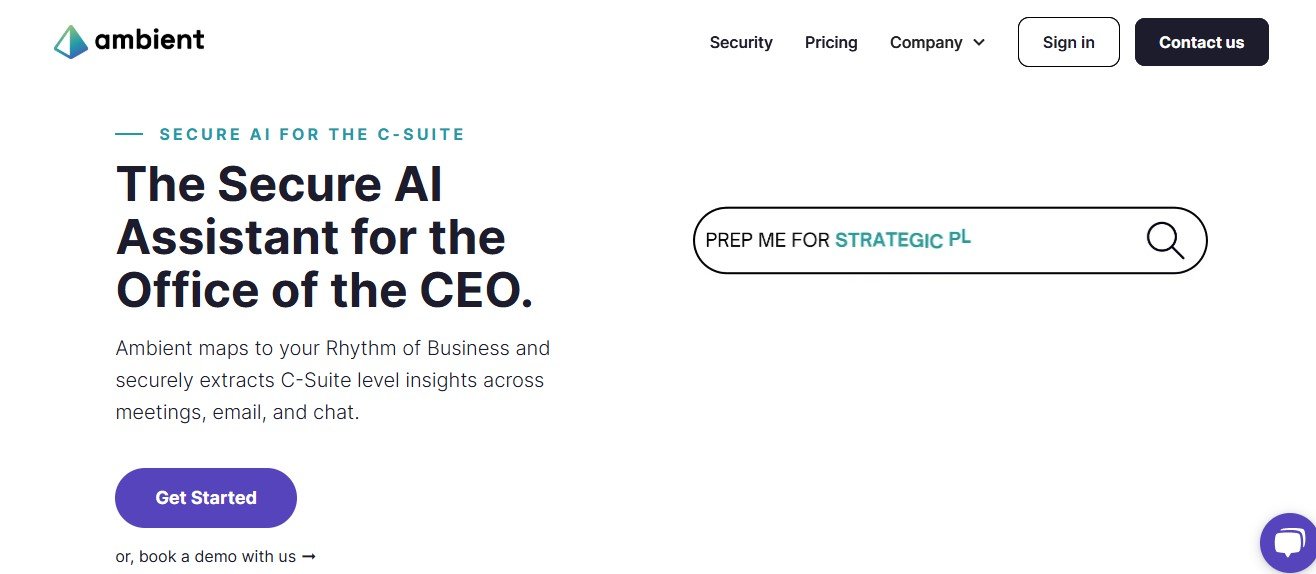Click the arrow icon after book a demo
Viewport: 1316px width, 574px height.
point(309,556)
